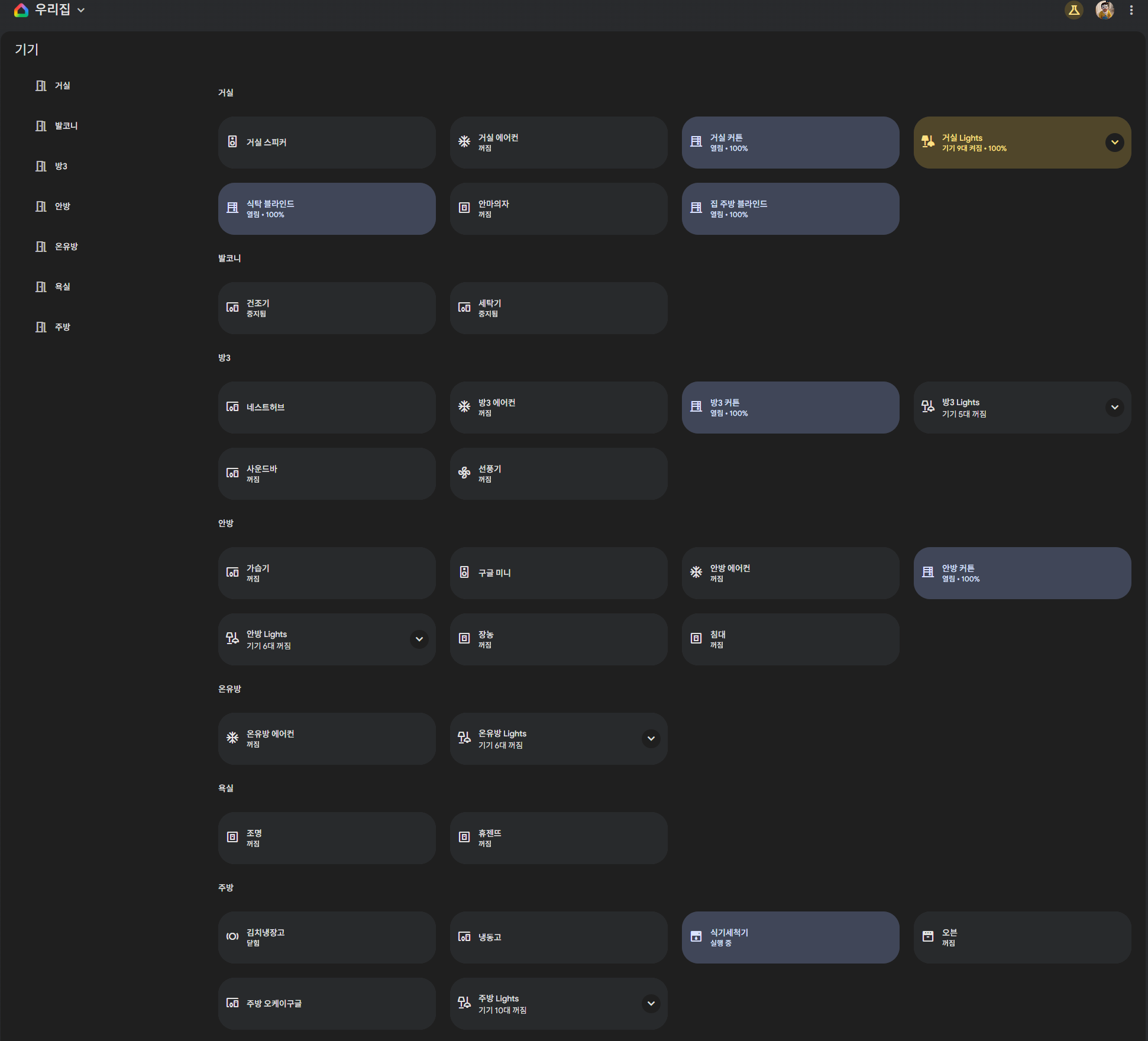Click the Google Home logo icon
Viewport: 1148px width, 1041px height.
(21, 10)
